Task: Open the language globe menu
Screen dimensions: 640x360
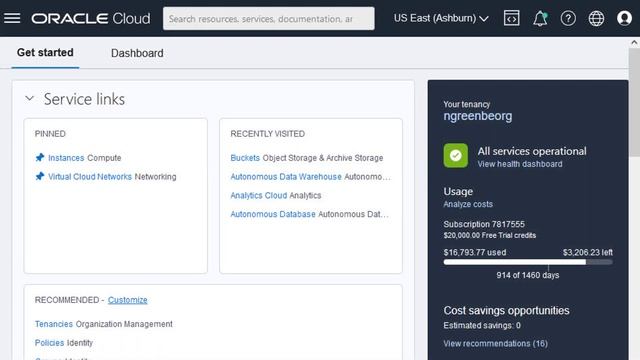Action: [596, 18]
